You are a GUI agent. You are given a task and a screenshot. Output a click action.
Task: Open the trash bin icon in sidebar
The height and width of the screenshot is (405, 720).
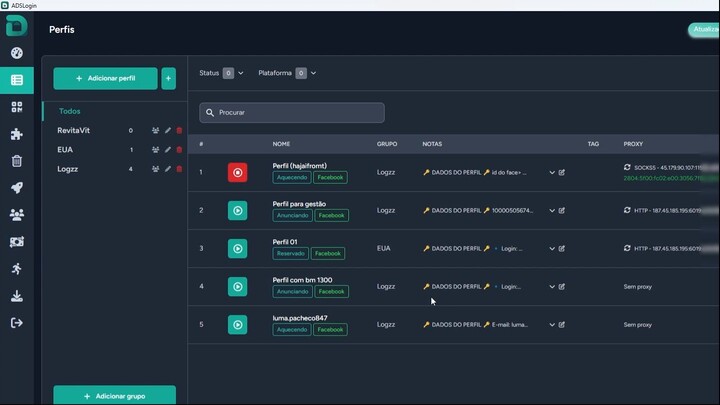17,161
